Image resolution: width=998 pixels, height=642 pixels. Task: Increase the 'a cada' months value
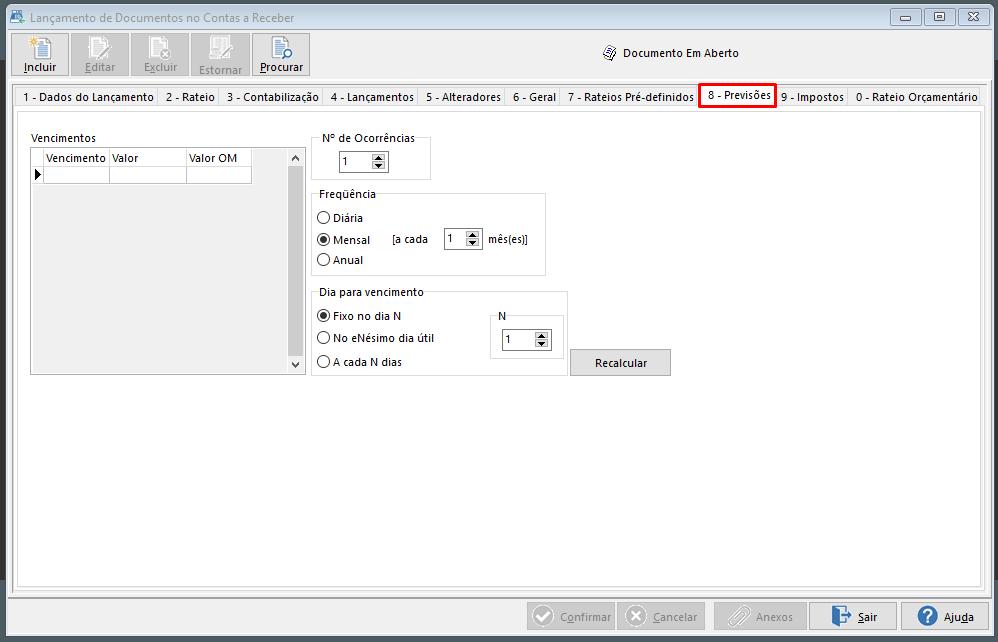[x=472, y=235]
